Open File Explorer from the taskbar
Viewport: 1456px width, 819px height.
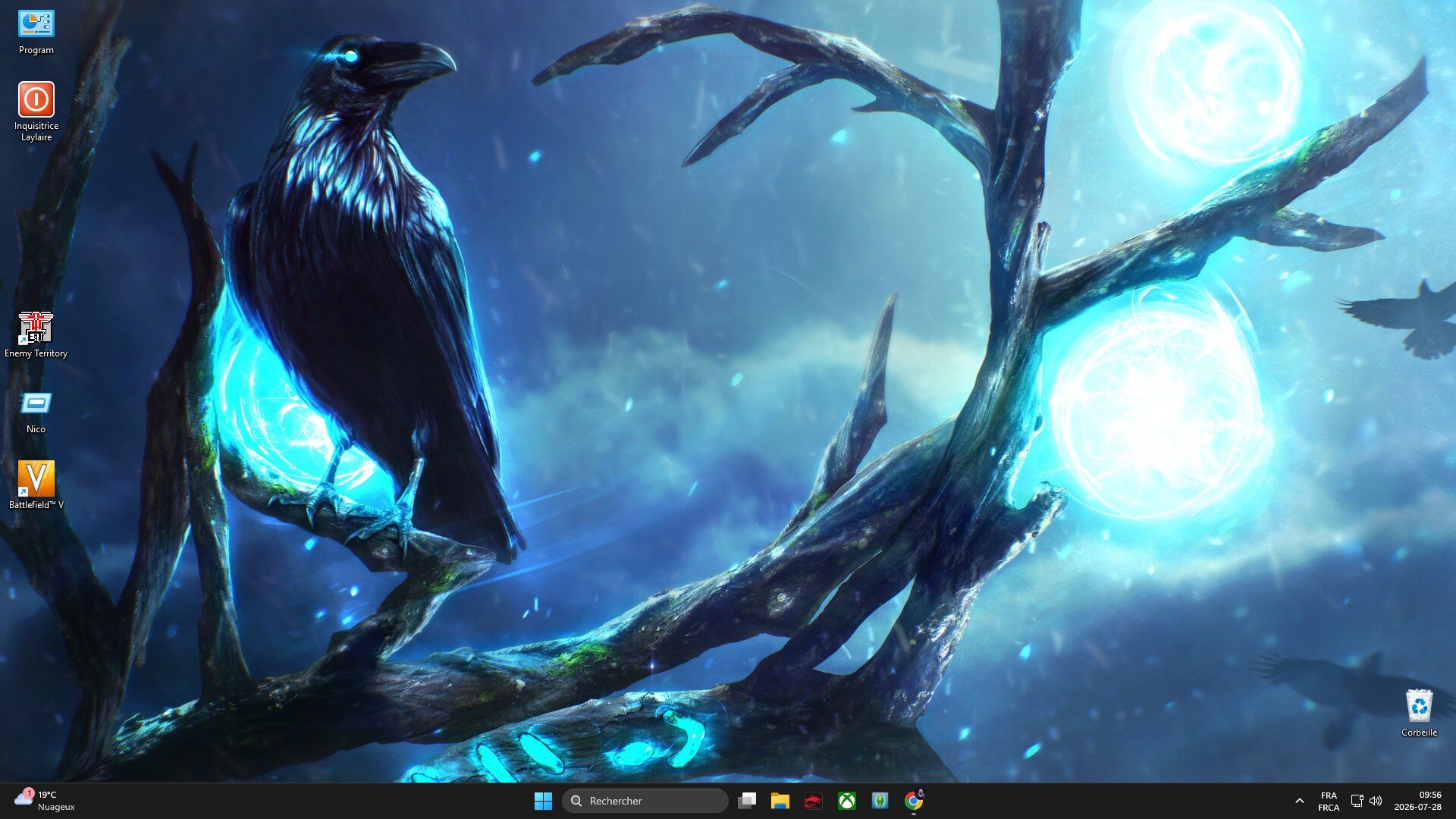click(780, 801)
